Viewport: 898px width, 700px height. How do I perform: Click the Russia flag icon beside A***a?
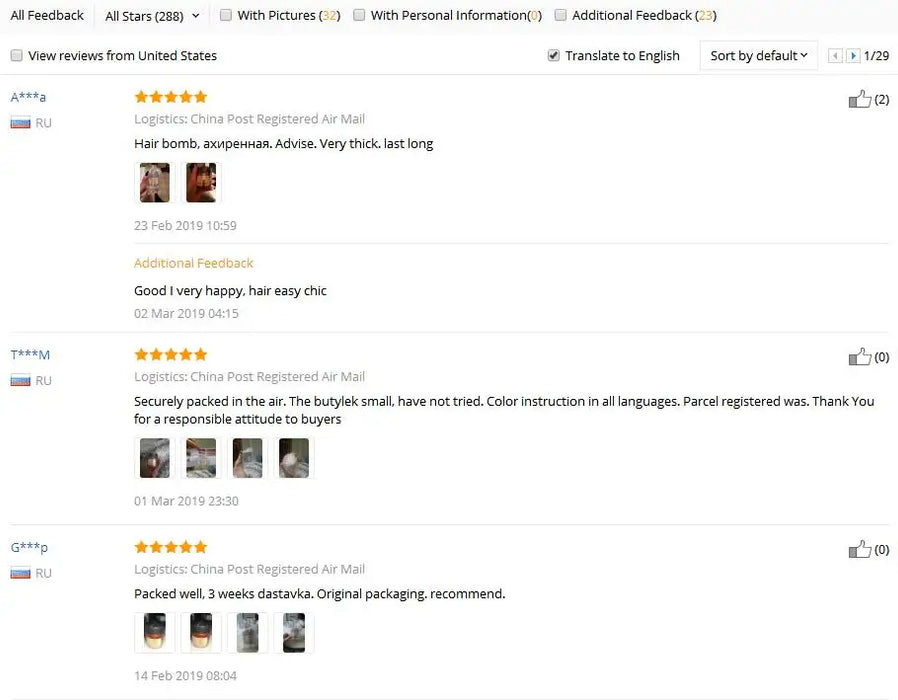click(x=21, y=122)
